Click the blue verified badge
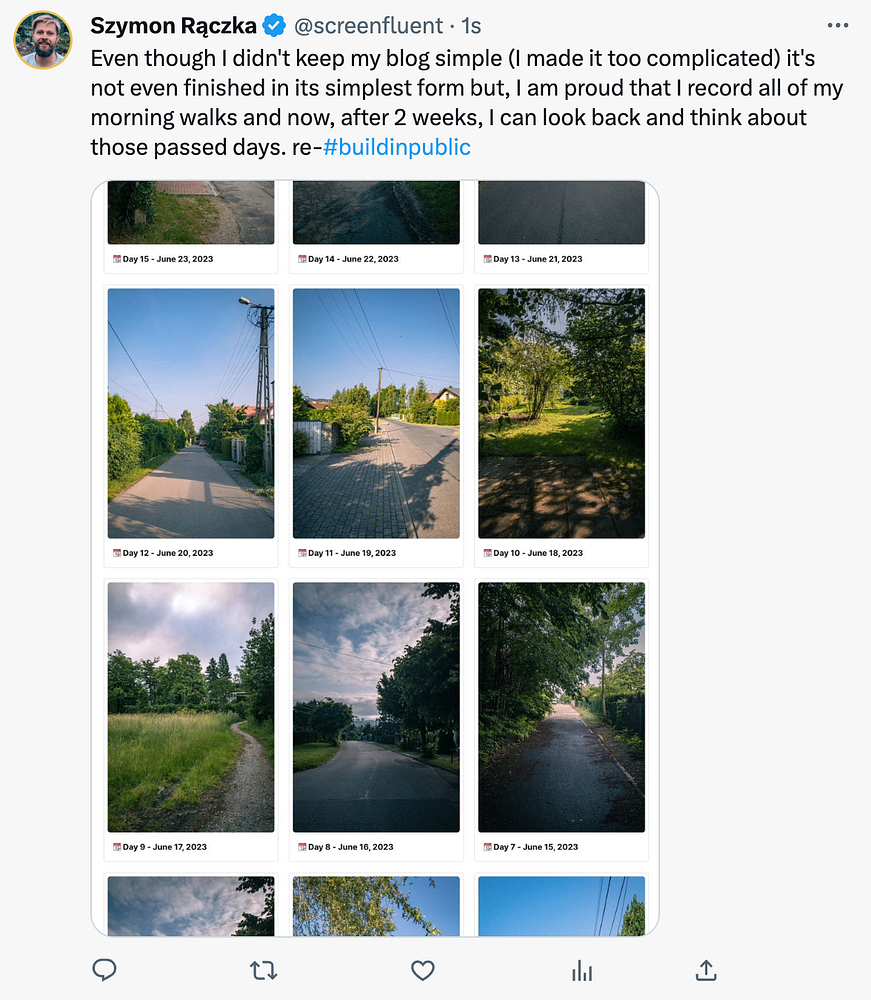The height and width of the screenshot is (1000, 871). [274, 26]
